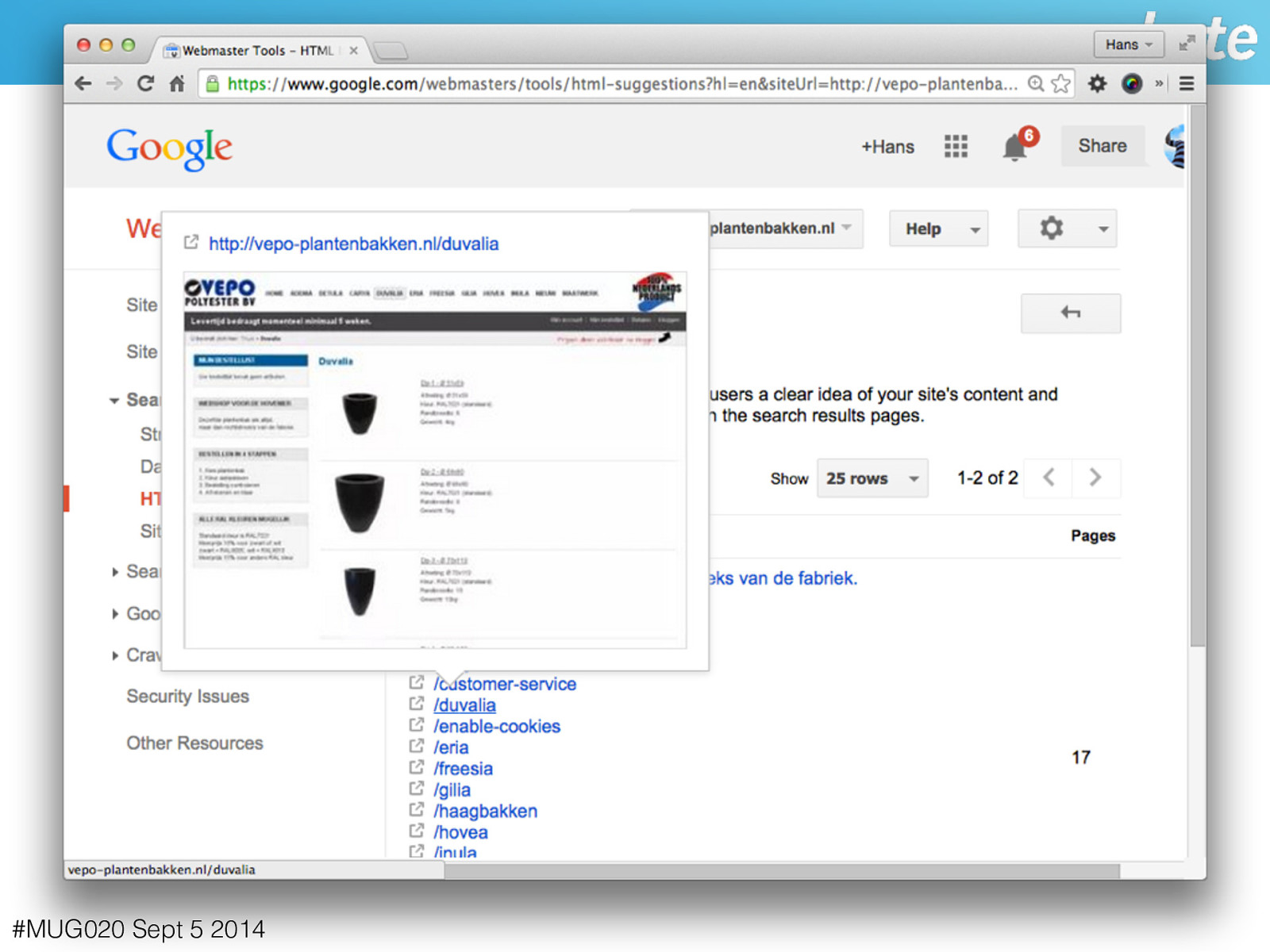Screen dimensions: 1270x952
Task: Open the popup URL vepo-plantenbakken.nl/duvalia
Action: click(x=353, y=244)
